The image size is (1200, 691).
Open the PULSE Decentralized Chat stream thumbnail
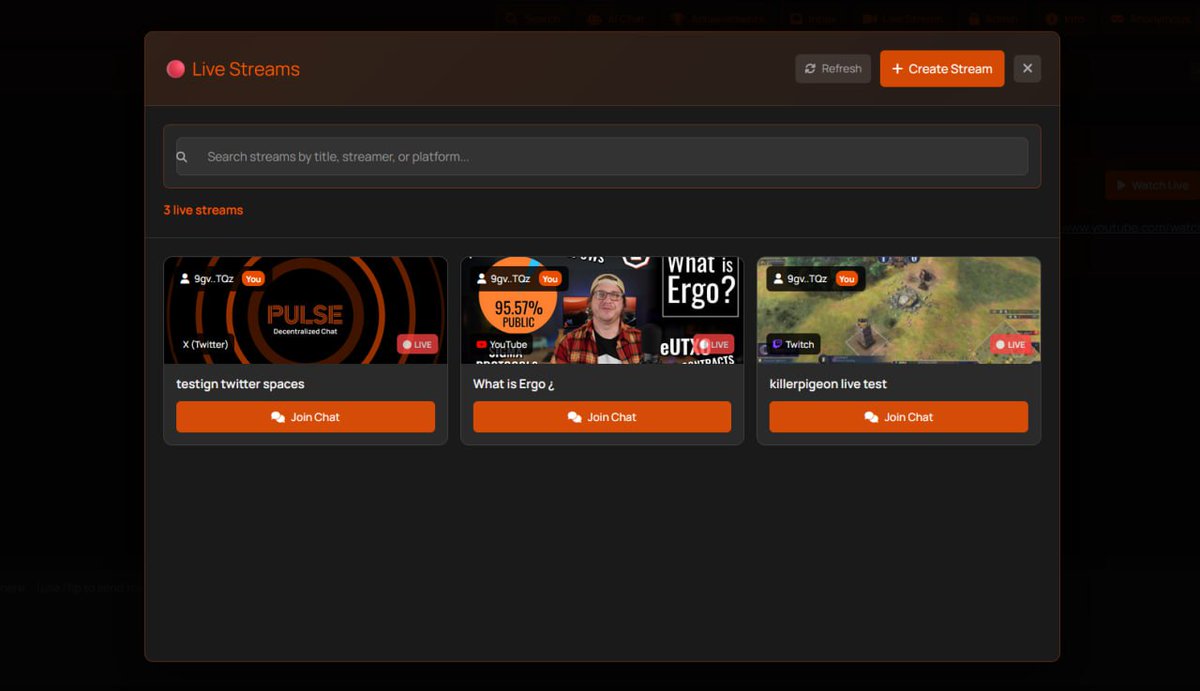pos(306,310)
